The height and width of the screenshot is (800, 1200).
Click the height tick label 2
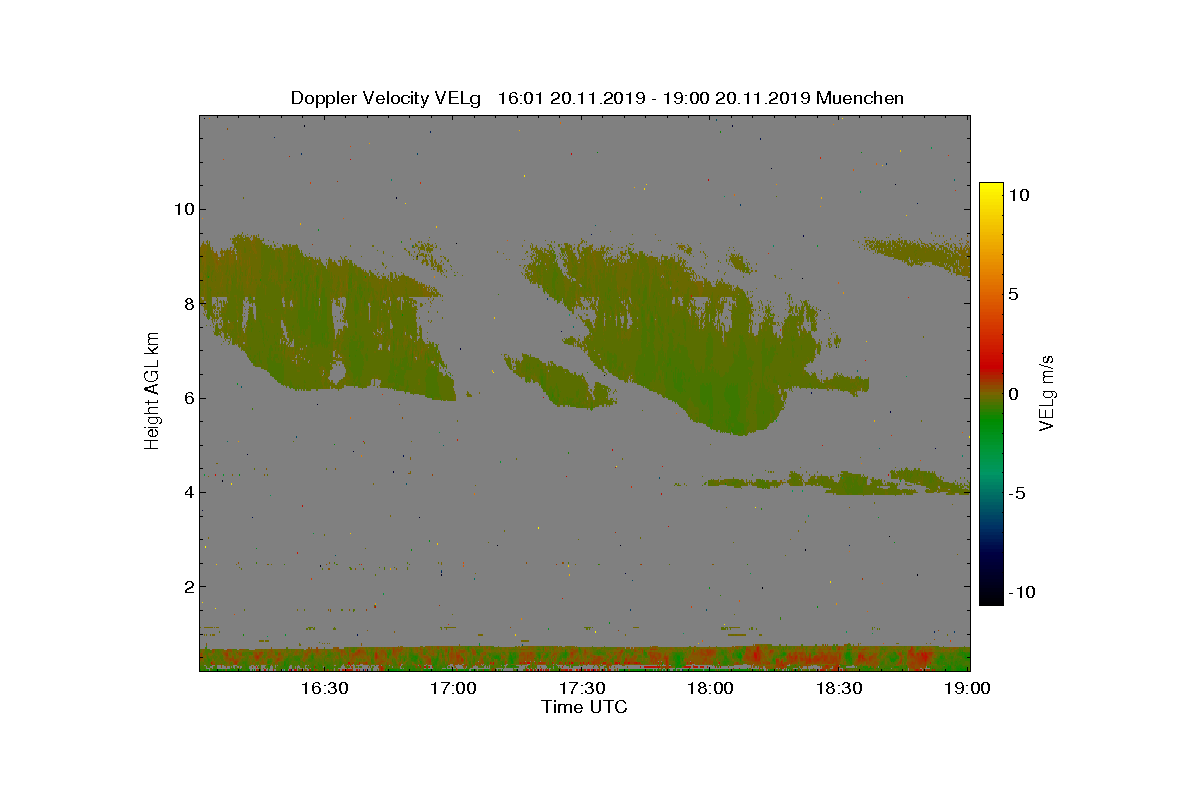(x=187, y=586)
